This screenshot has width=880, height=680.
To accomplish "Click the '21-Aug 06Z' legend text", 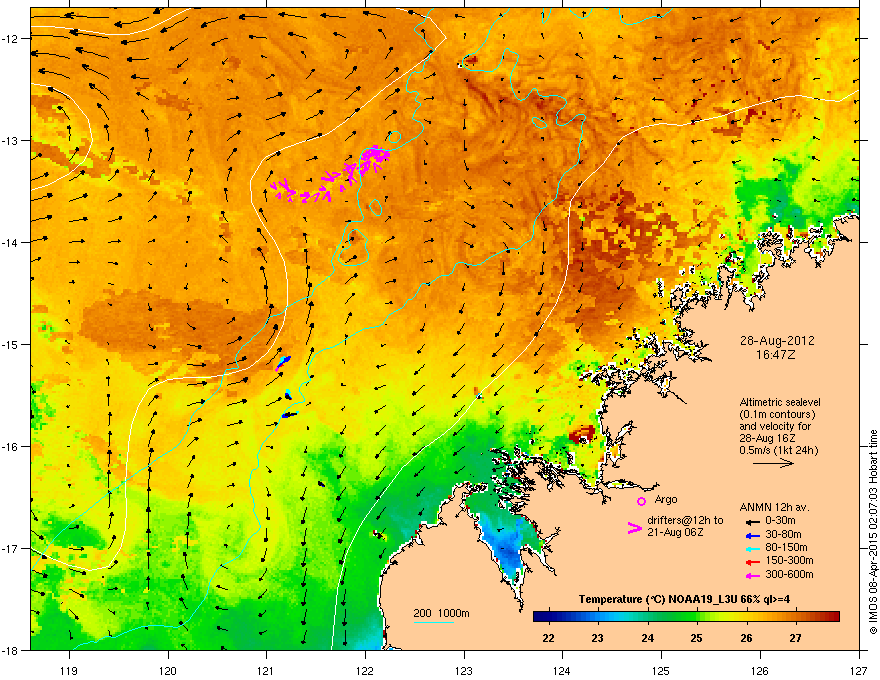I will (675, 532).
